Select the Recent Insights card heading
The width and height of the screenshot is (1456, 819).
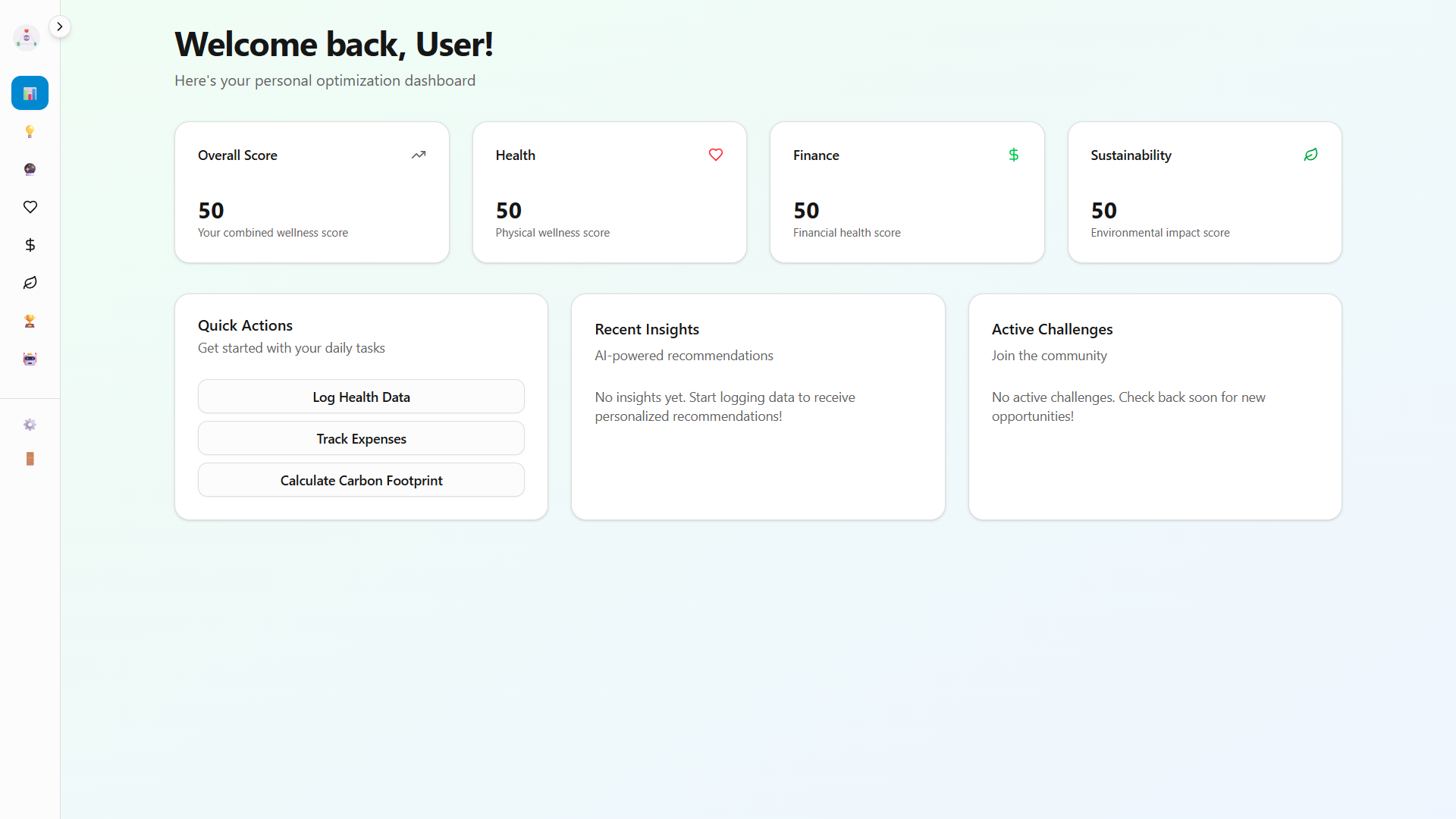(x=646, y=329)
